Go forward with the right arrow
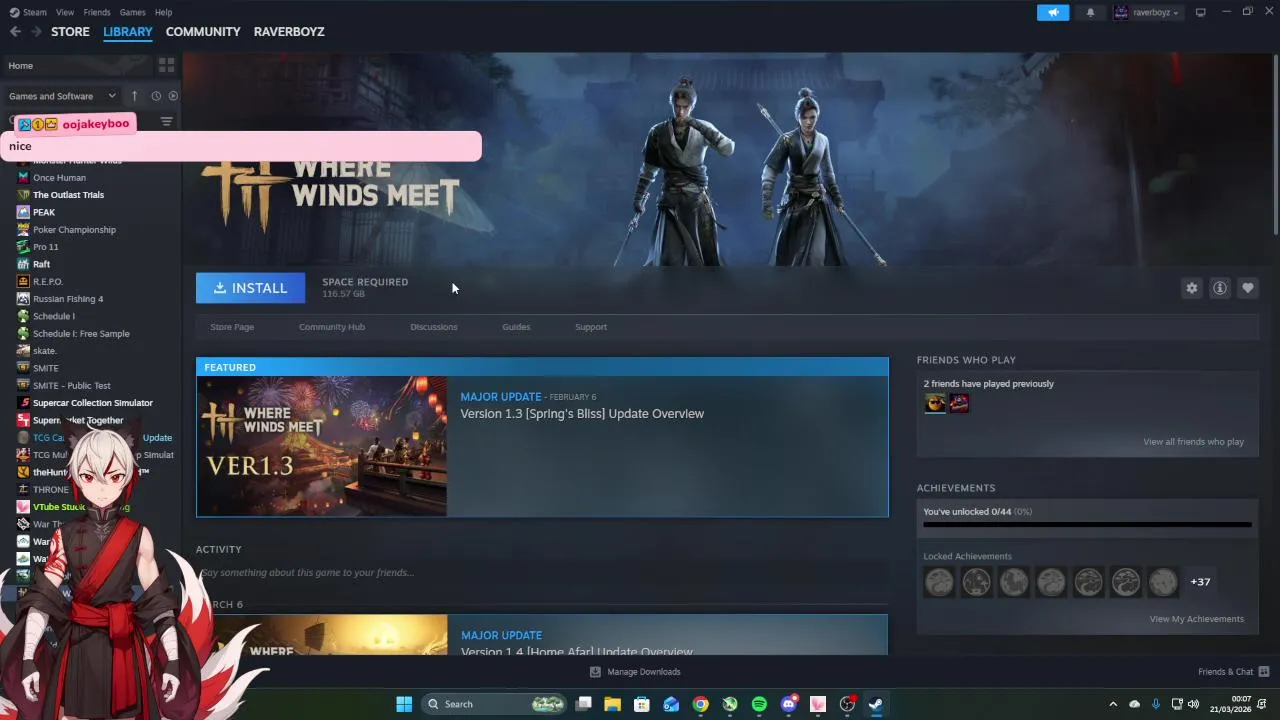This screenshot has height=720, width=1280. click(x=36, y=32)
